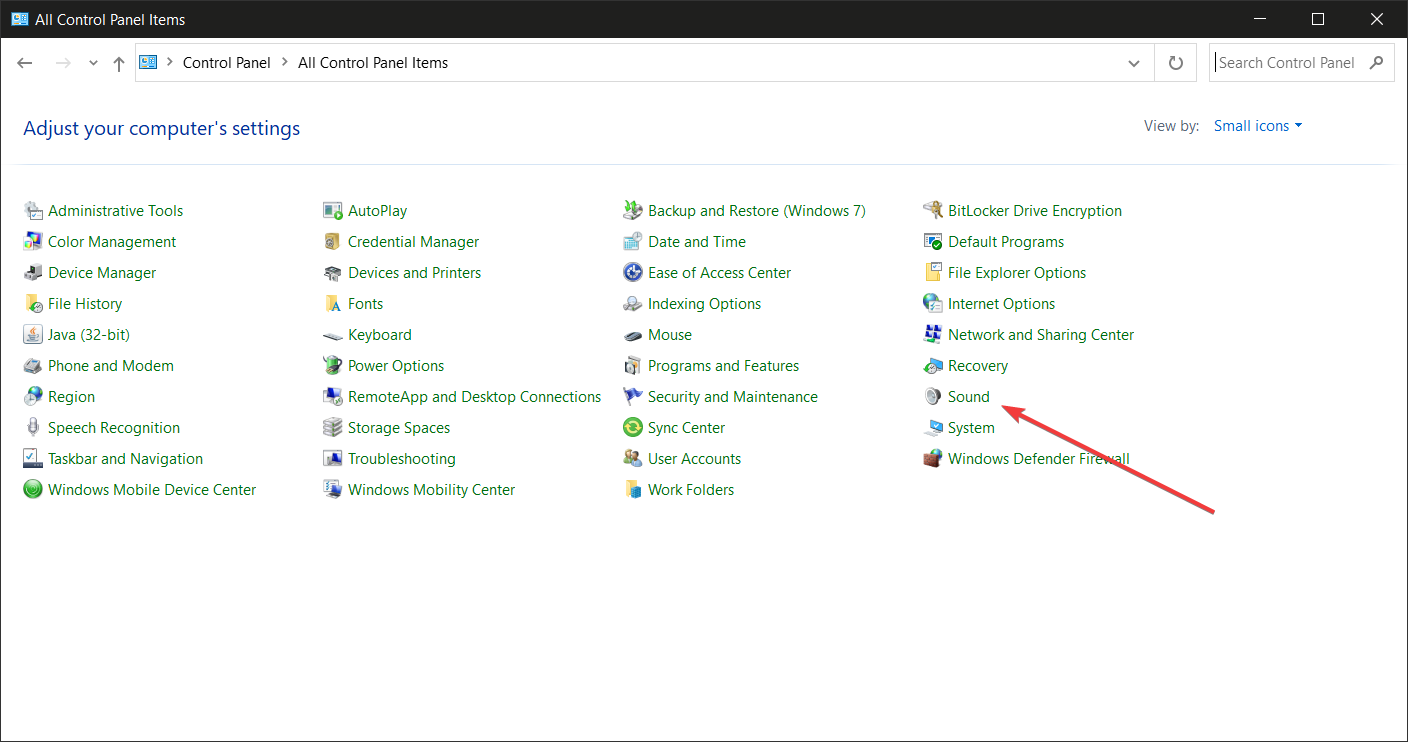Refresh the Control Panel view

[1176, 63]
